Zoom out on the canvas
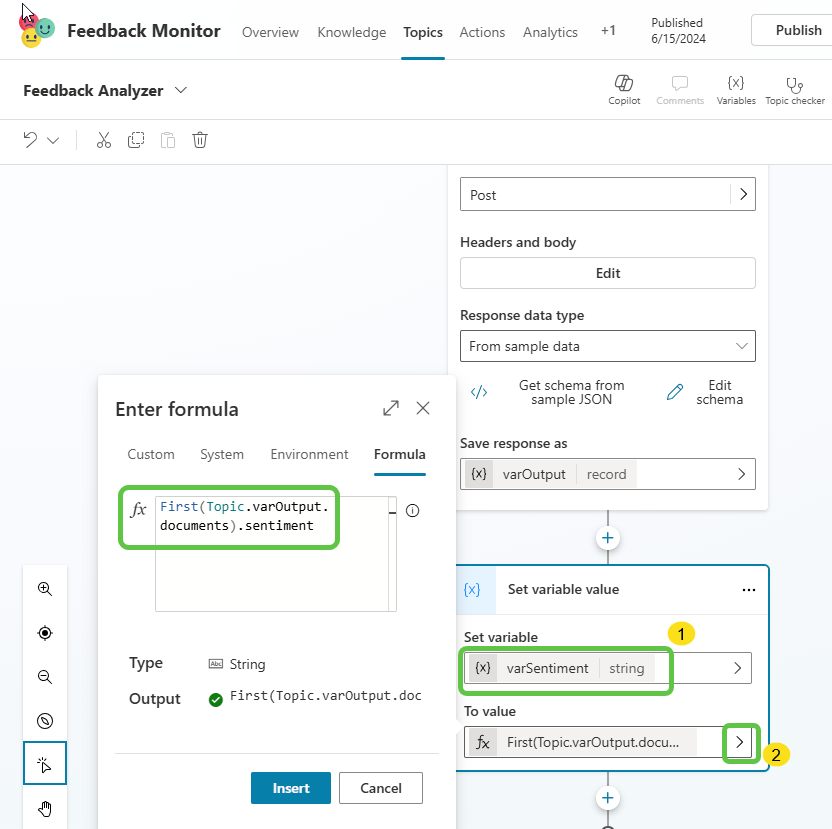This screenshot has height=829, width=832. (45, 677)
